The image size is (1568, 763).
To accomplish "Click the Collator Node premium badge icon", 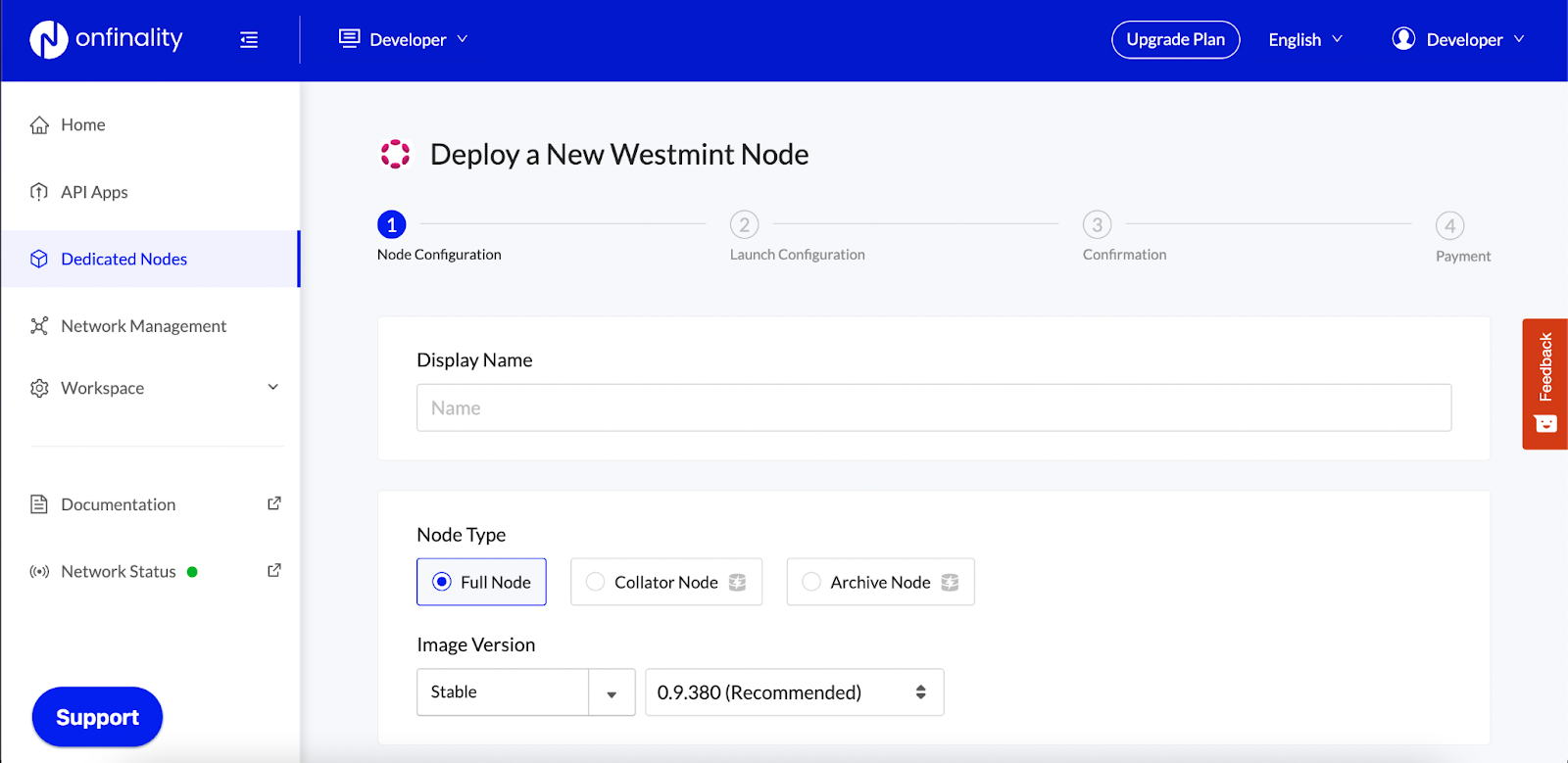I will [738, 582].
